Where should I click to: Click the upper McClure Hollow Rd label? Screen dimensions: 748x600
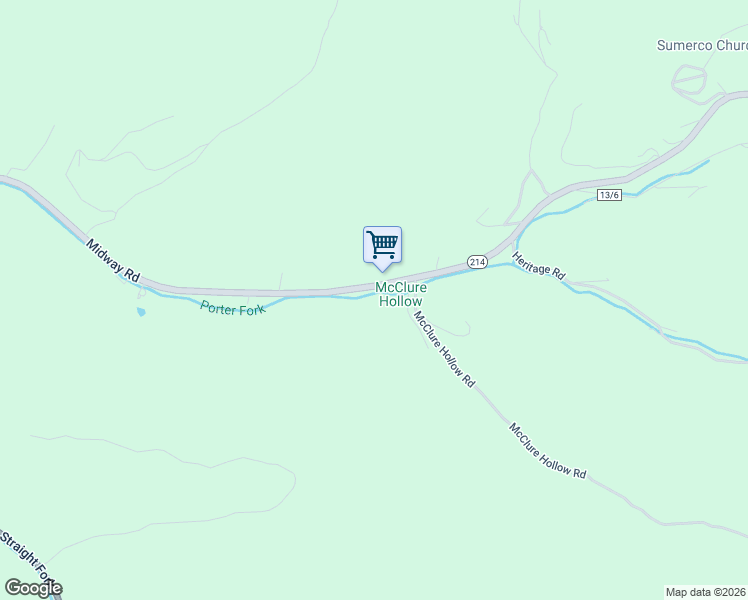coord(444,349)
